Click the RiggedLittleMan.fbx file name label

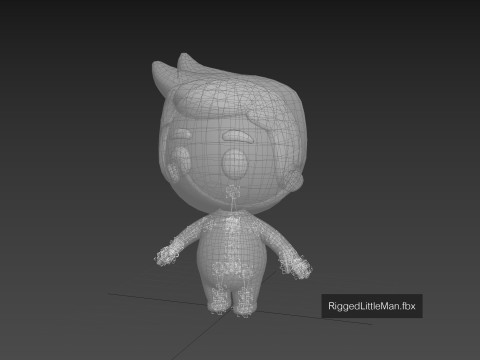(372, 306)
